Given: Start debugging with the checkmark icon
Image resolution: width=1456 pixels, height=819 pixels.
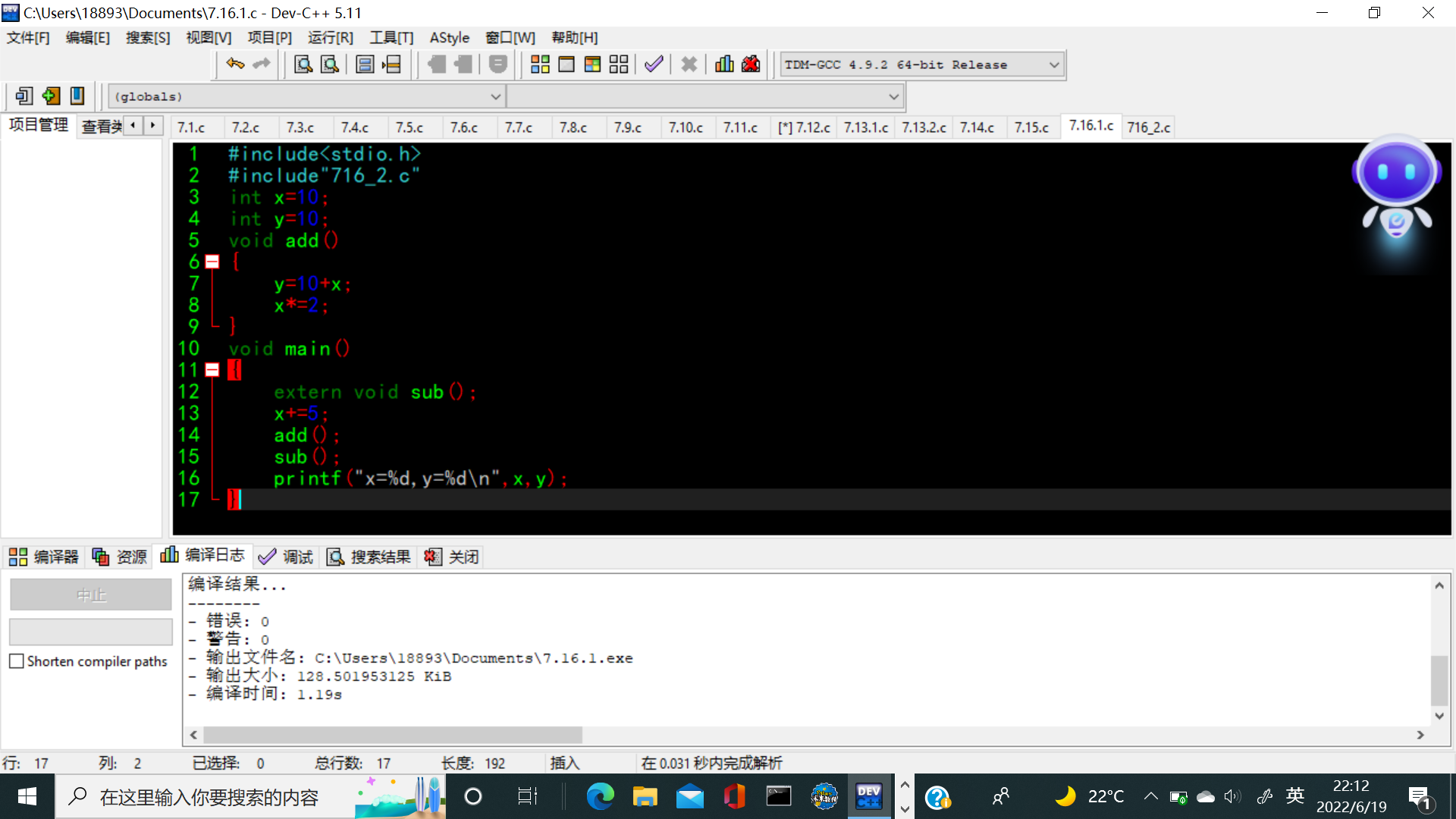Looking at the screenshot, I should (x=654, y=64).
